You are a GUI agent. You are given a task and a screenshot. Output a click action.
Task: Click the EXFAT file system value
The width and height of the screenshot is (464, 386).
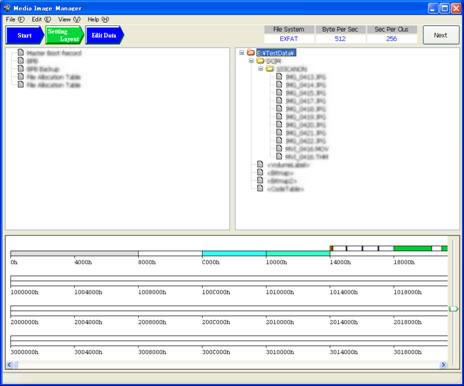[x=289, y=39]
